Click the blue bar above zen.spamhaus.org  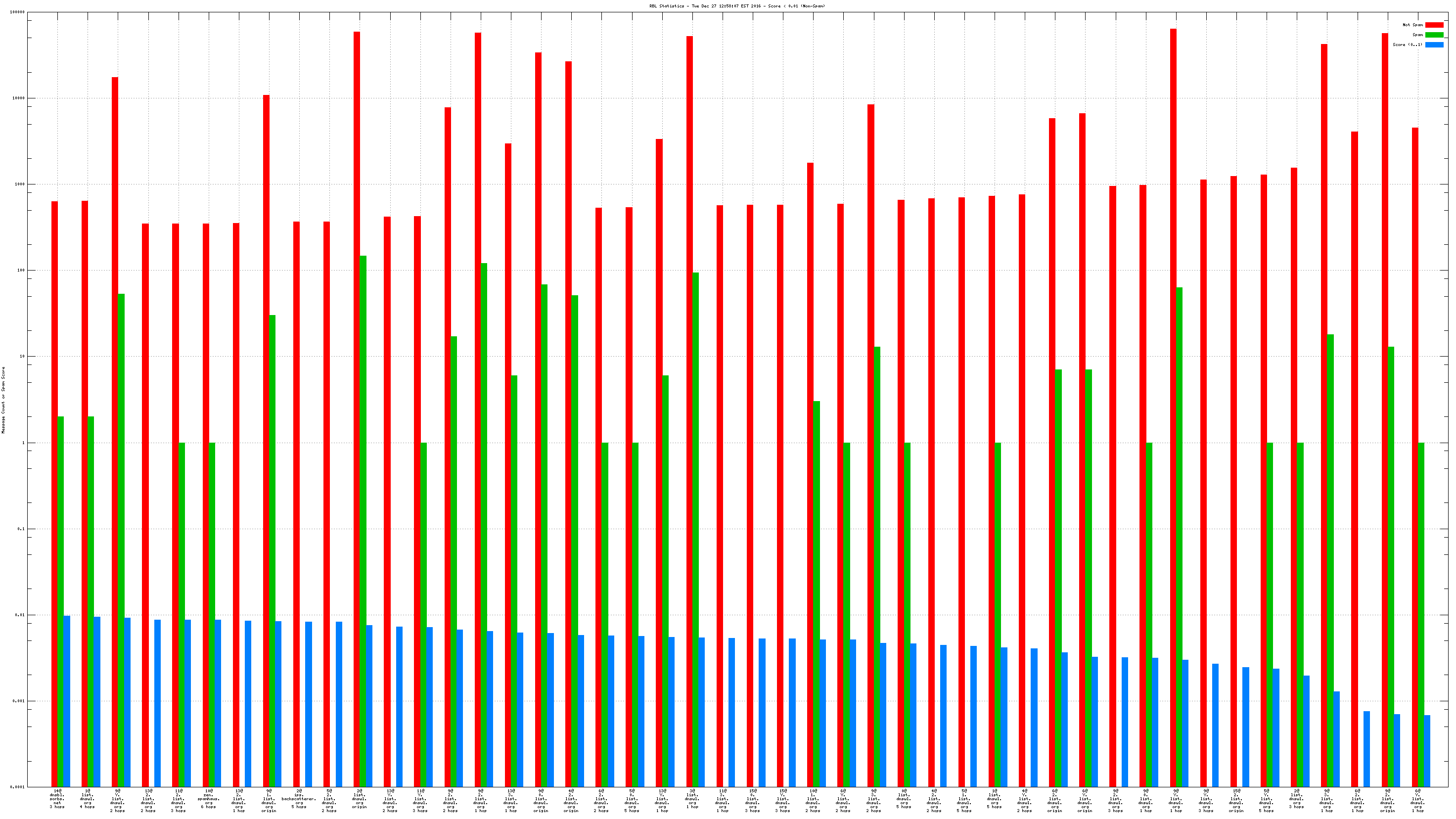(218, 703)
